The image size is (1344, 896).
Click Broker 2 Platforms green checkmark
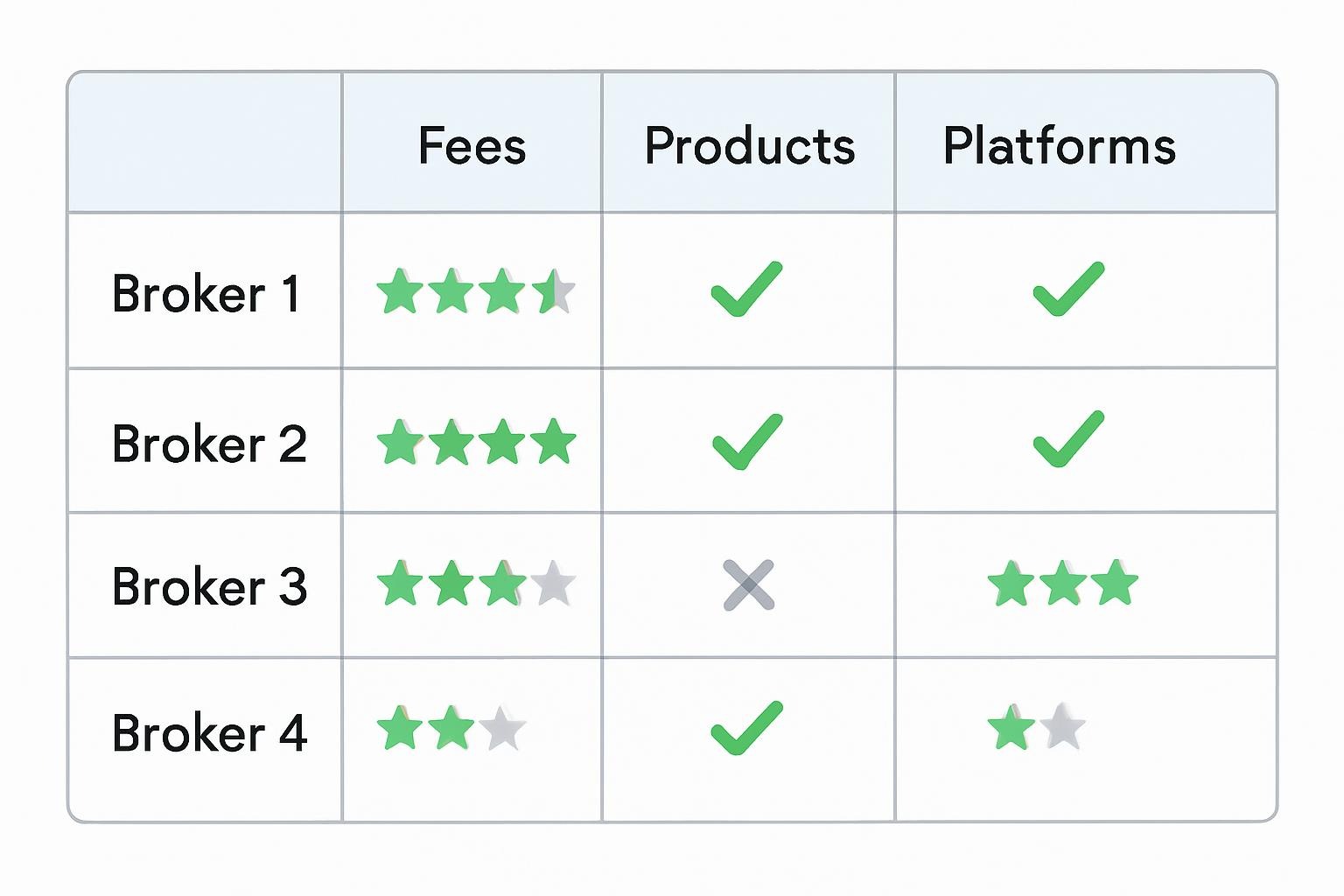pos(1068,438)
